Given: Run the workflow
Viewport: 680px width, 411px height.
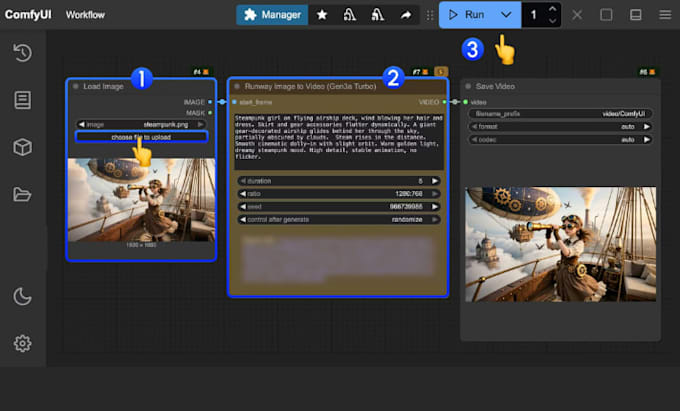Looking at the screenshot, I should point(466,15).
